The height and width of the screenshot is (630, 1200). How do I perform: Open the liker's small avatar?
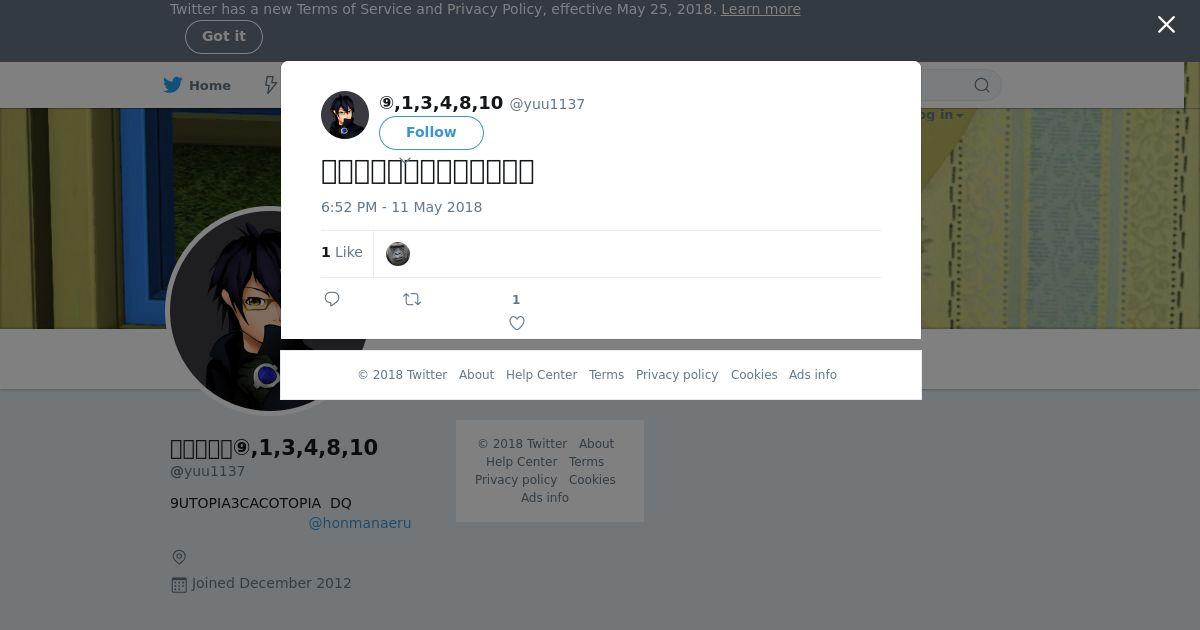(398, 254)
